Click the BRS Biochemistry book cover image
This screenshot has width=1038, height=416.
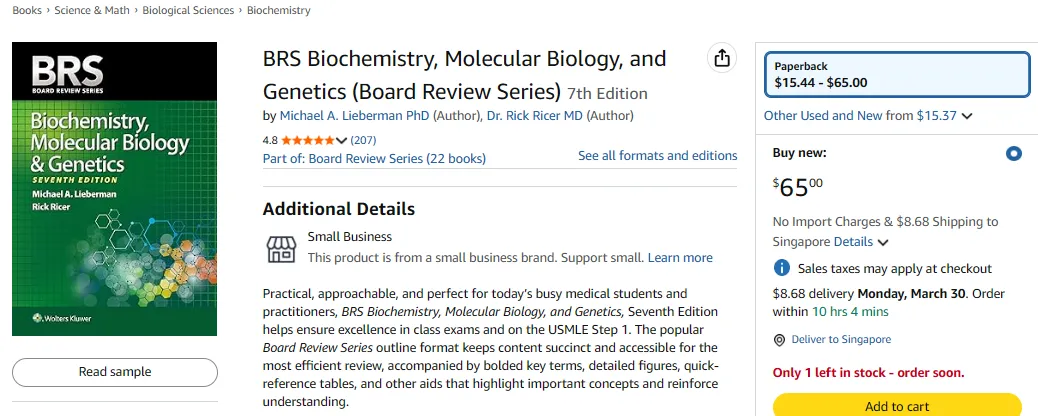point(115,189)
